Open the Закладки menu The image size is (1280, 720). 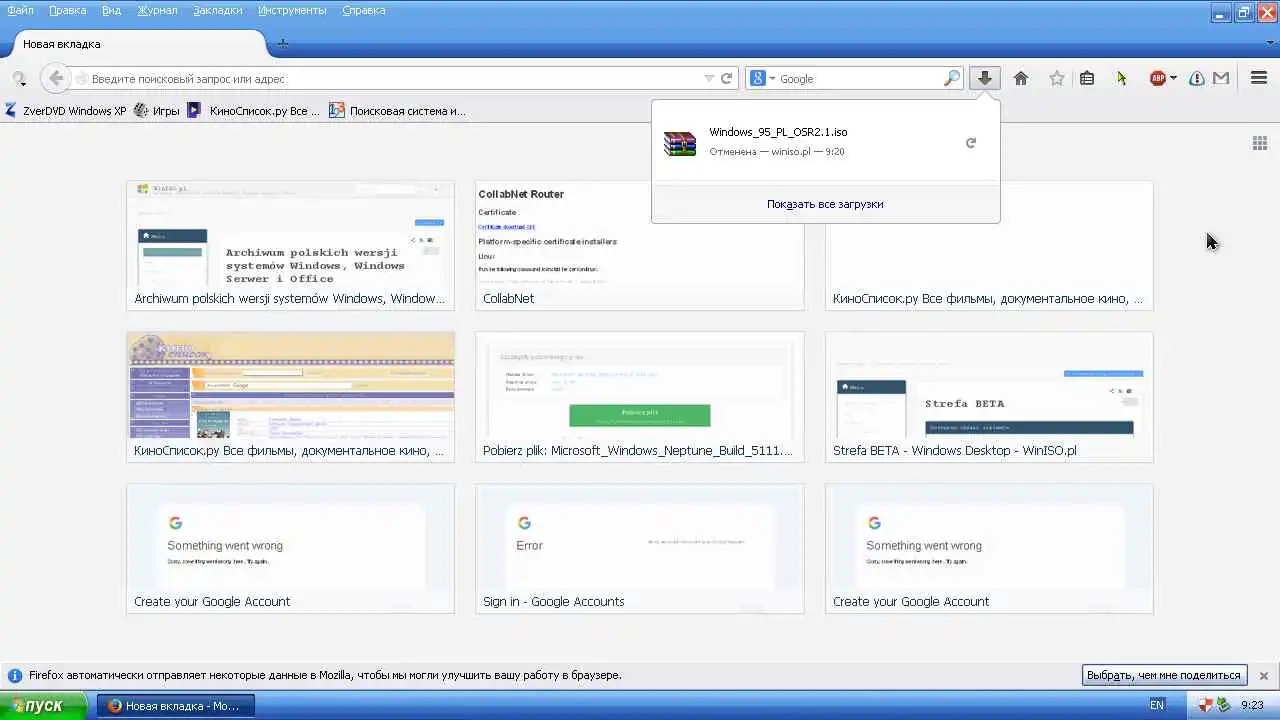(217, 10)
